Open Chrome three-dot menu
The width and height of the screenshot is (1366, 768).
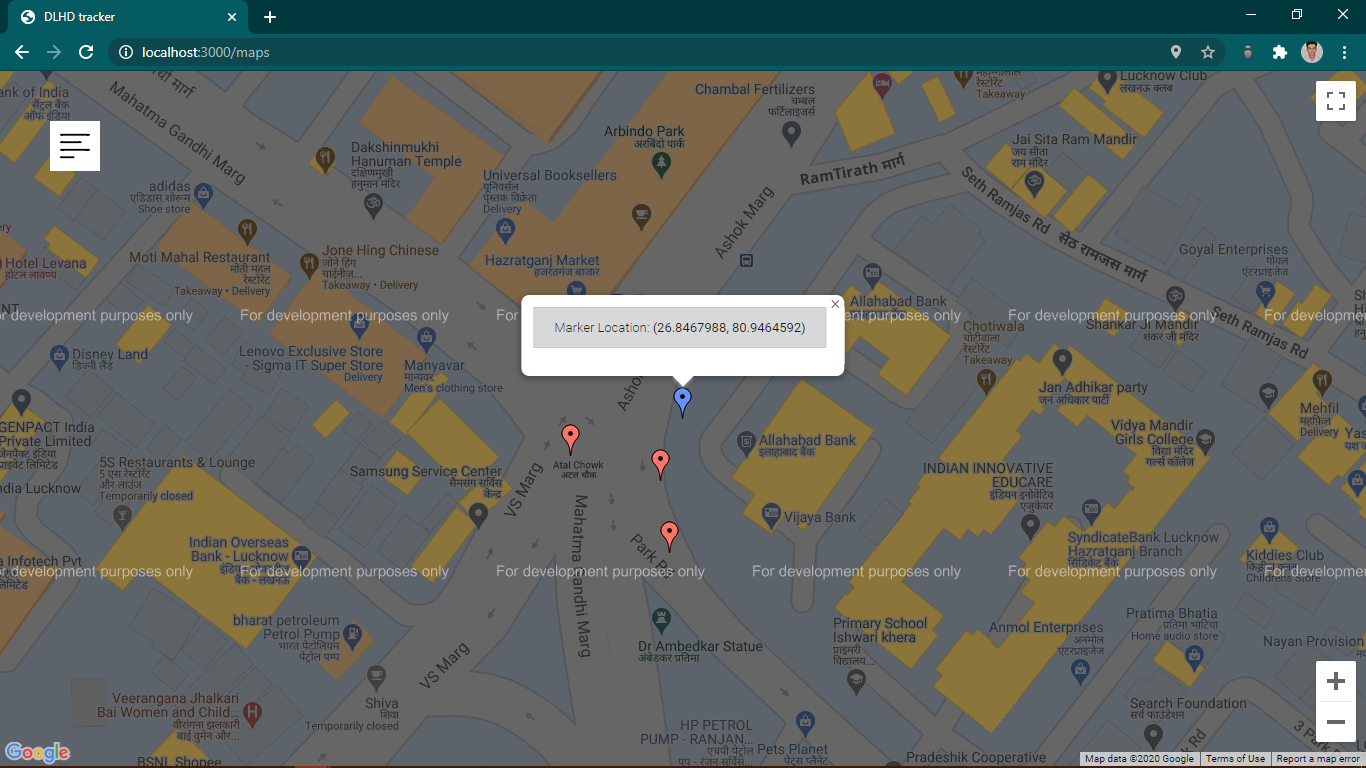1345,52
